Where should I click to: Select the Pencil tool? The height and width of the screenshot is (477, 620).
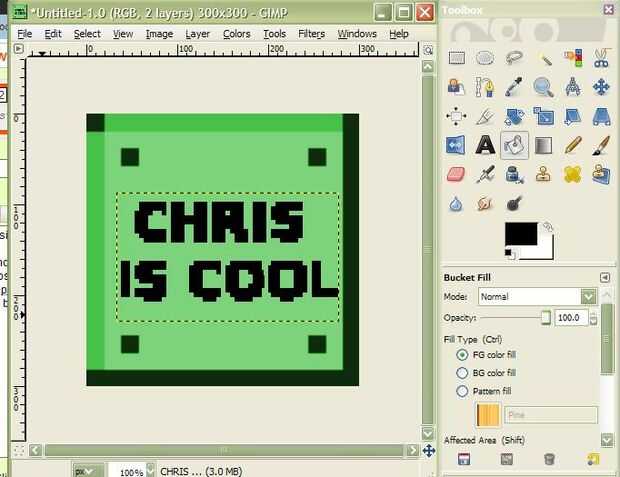(x=573, y=146)
